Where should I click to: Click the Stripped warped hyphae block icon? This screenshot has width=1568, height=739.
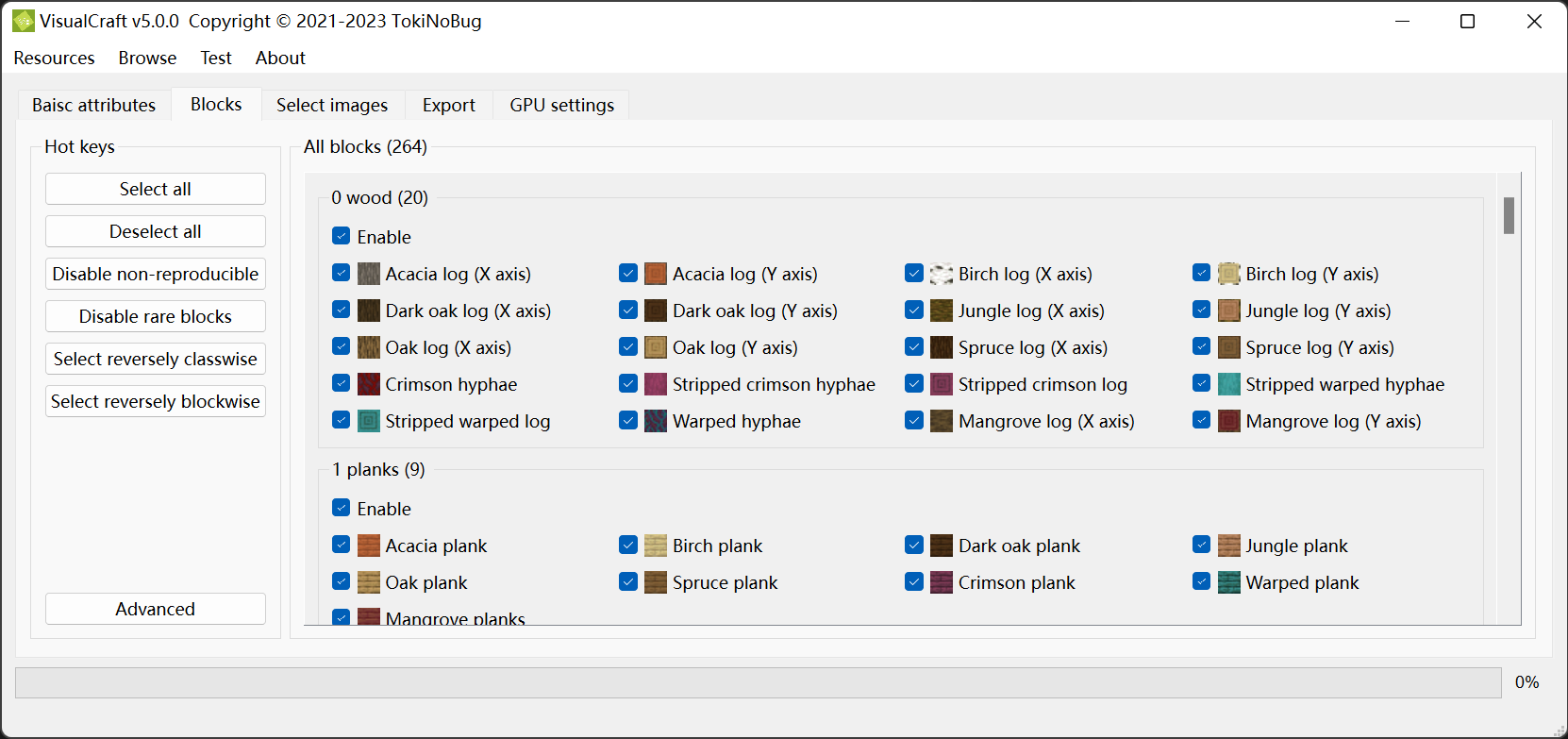click(x=1229, y=384)
